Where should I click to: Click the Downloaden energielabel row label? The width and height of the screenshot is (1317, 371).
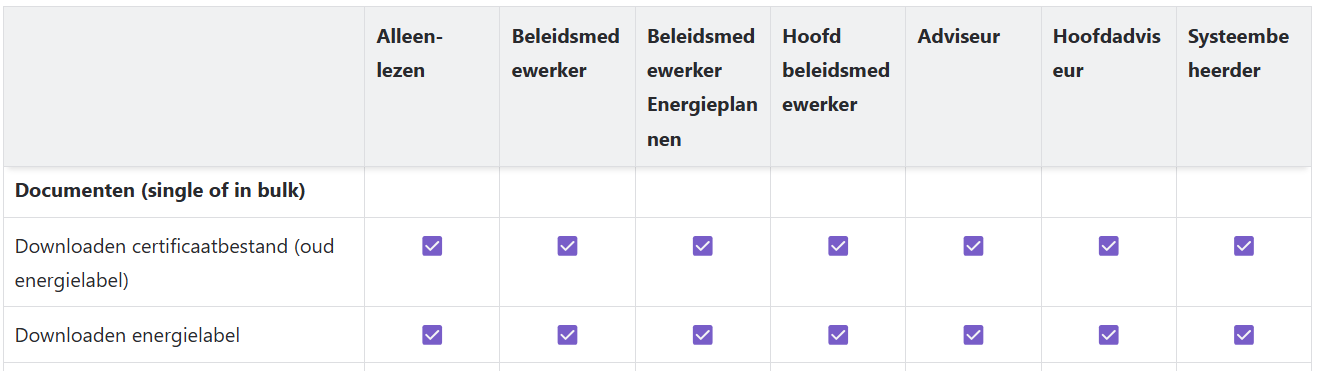(127, 336)
